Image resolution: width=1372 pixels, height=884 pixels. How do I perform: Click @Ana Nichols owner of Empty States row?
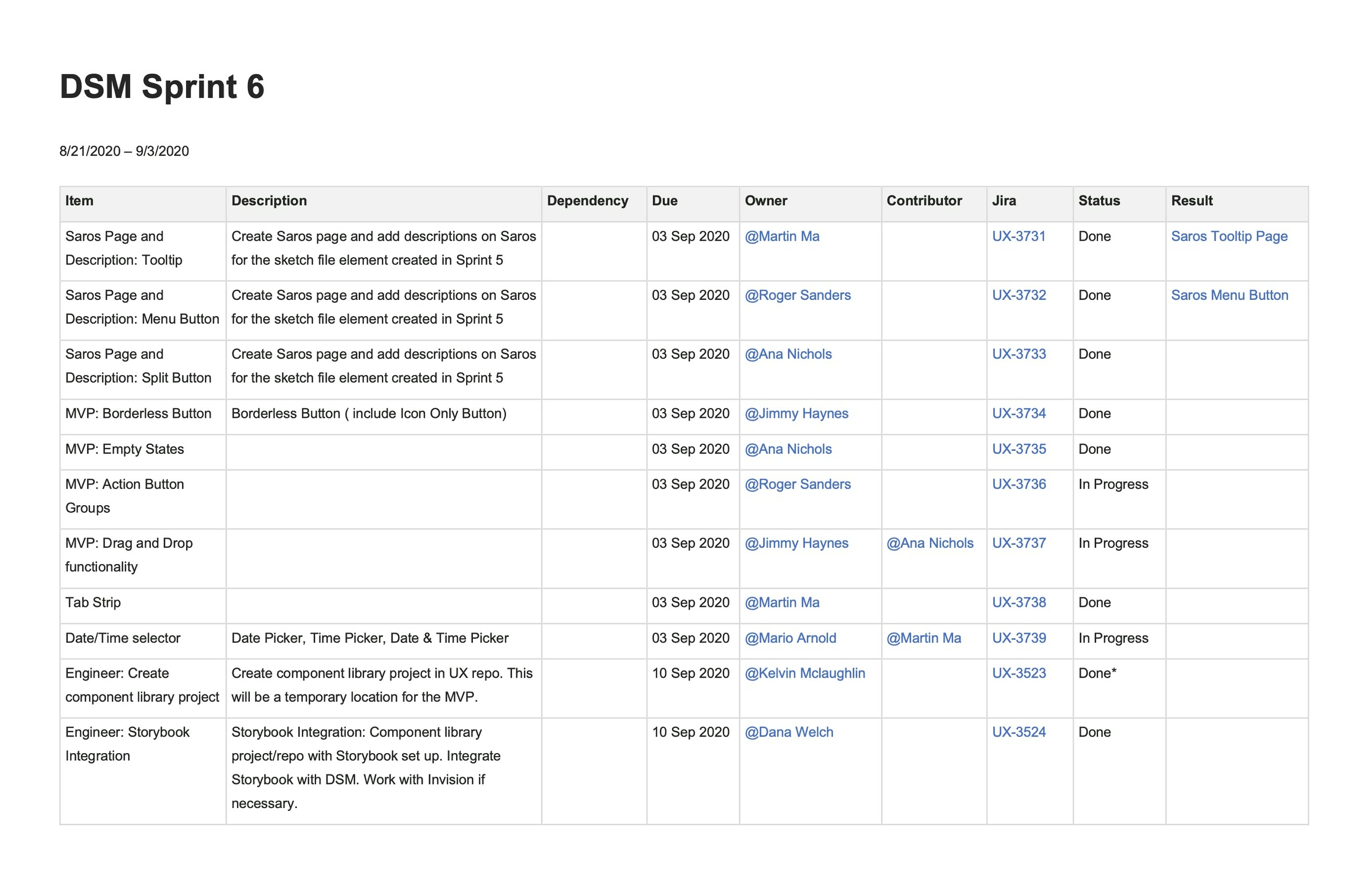[788, 449]
